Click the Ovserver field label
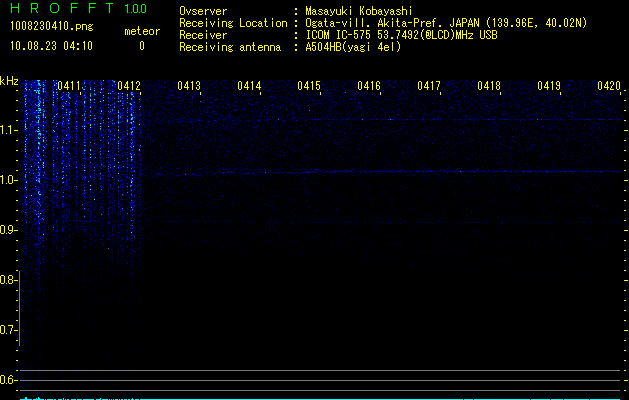 tap(203, 11)
